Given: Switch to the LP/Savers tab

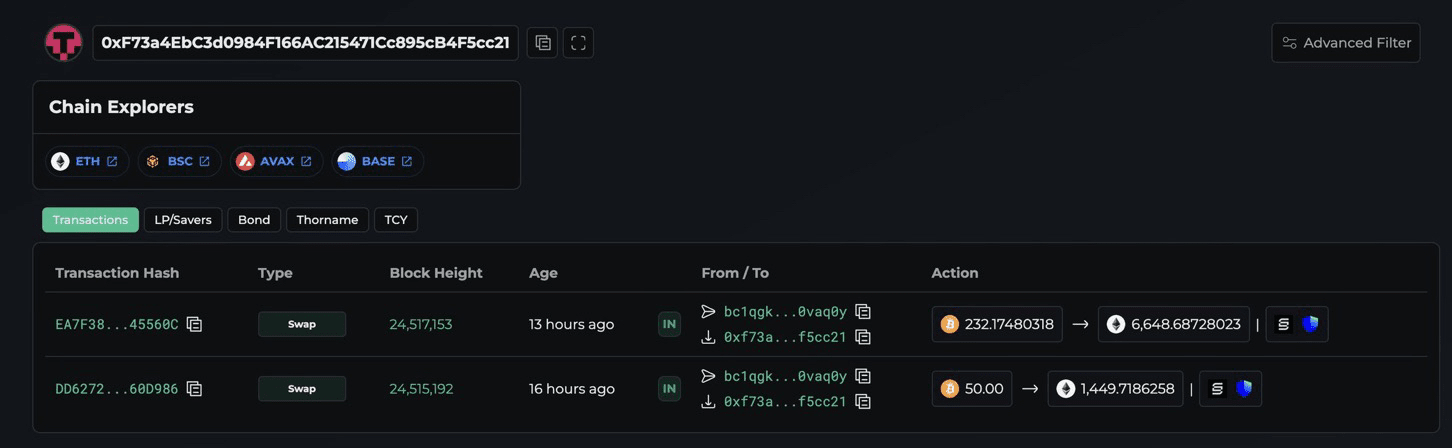Looking at the screenshot, I should tap(183, 220).
